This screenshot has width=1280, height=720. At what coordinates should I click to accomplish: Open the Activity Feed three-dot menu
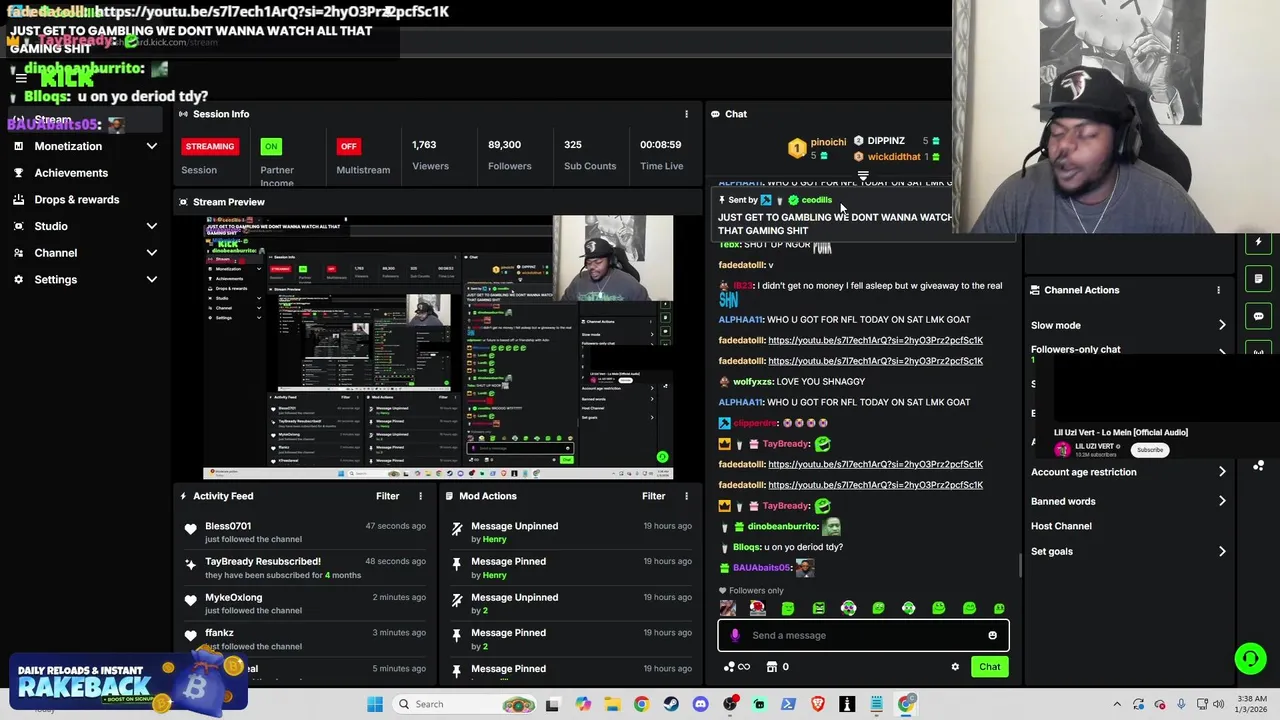(x=420, y=496)
